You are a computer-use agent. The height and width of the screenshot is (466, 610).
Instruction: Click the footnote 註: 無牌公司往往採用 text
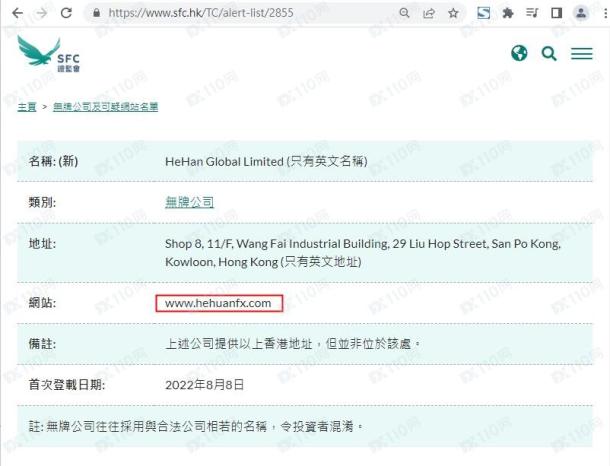196,427
